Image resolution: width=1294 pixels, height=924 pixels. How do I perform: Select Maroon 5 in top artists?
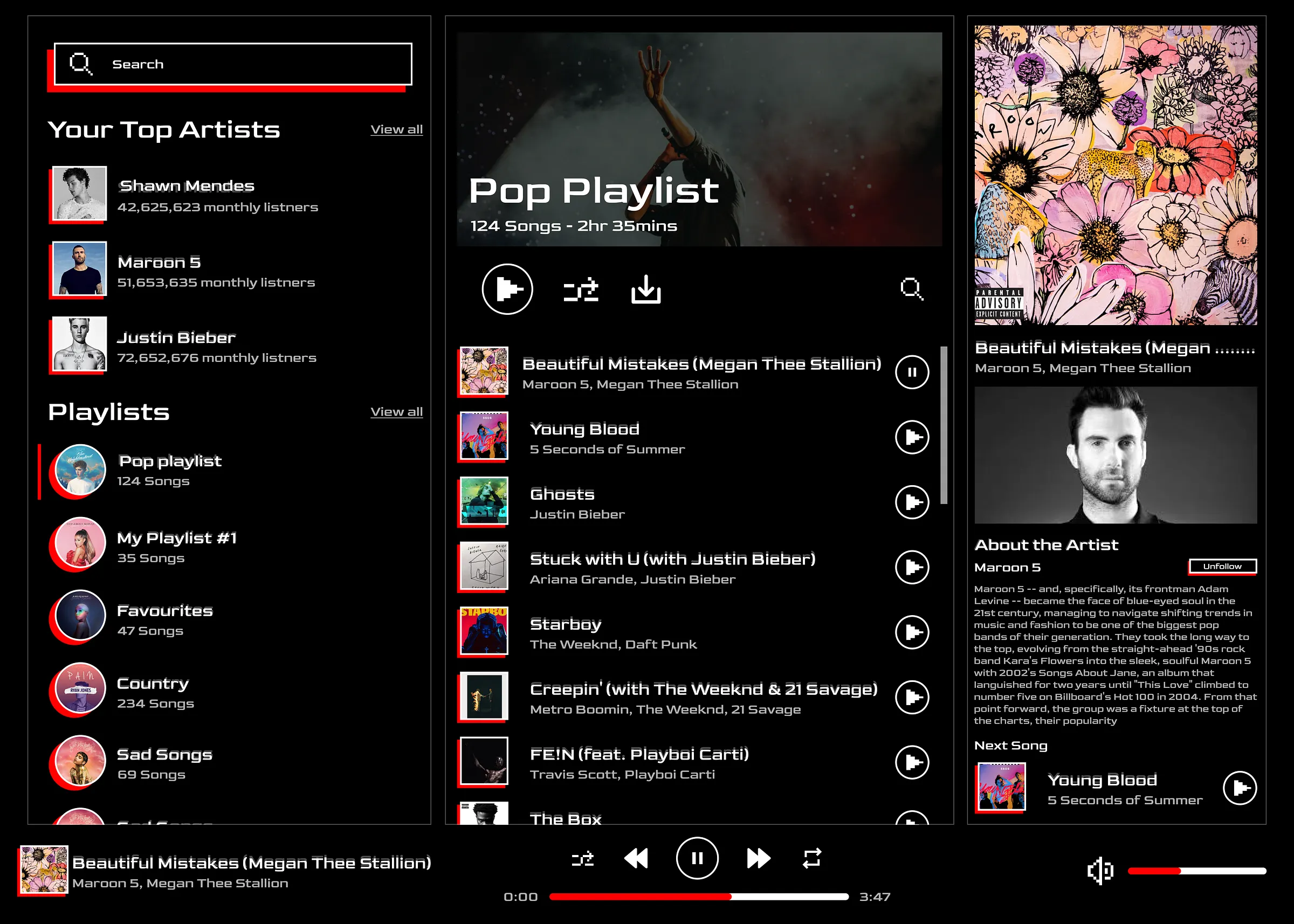pos(184,269)
